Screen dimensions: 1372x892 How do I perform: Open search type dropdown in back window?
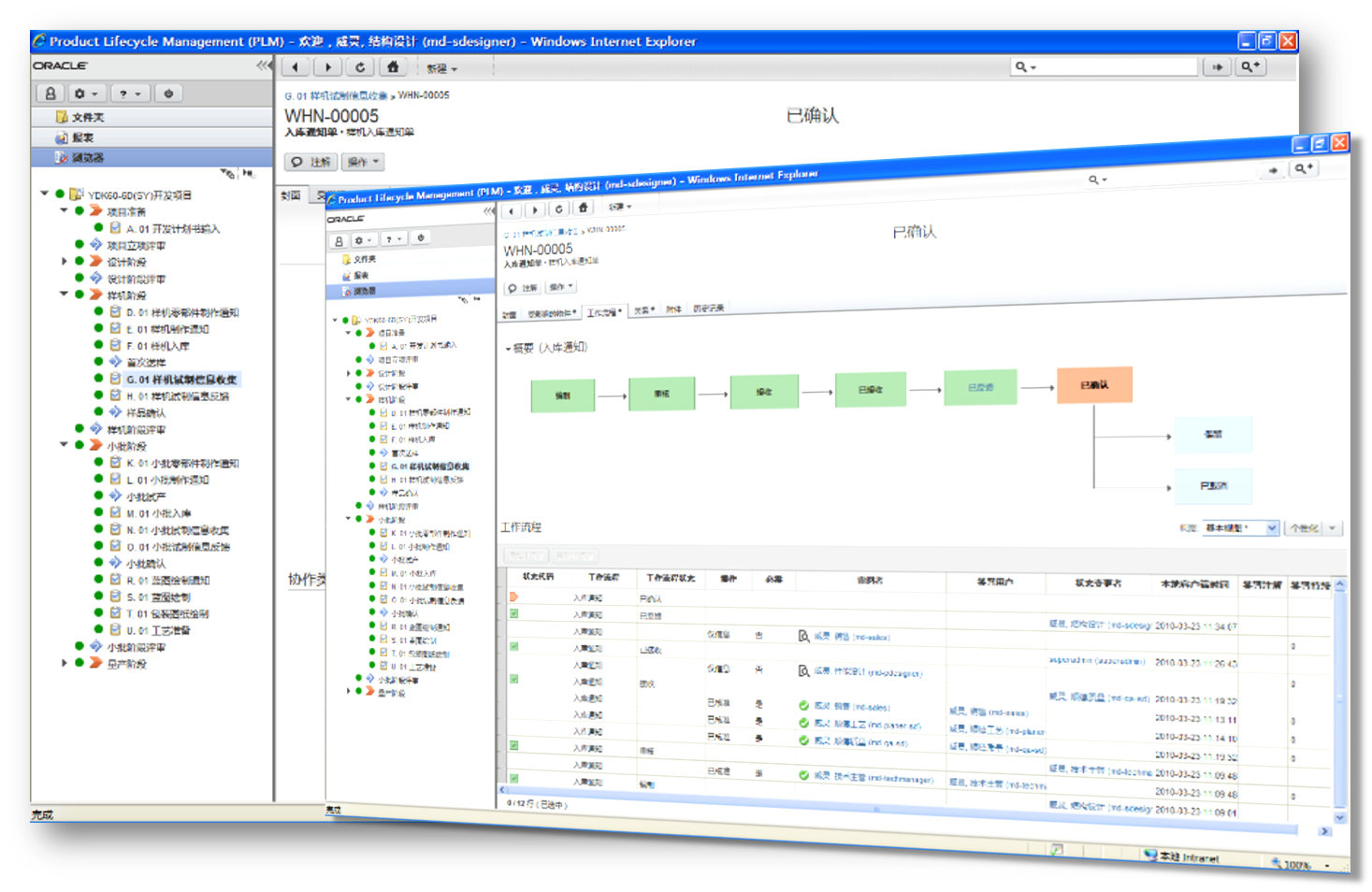click(x=1026, y=67)
